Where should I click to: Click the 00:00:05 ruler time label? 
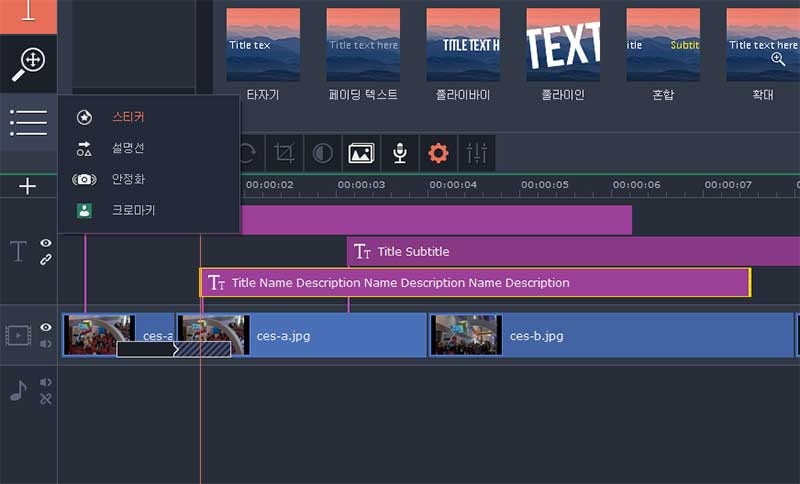545,185
